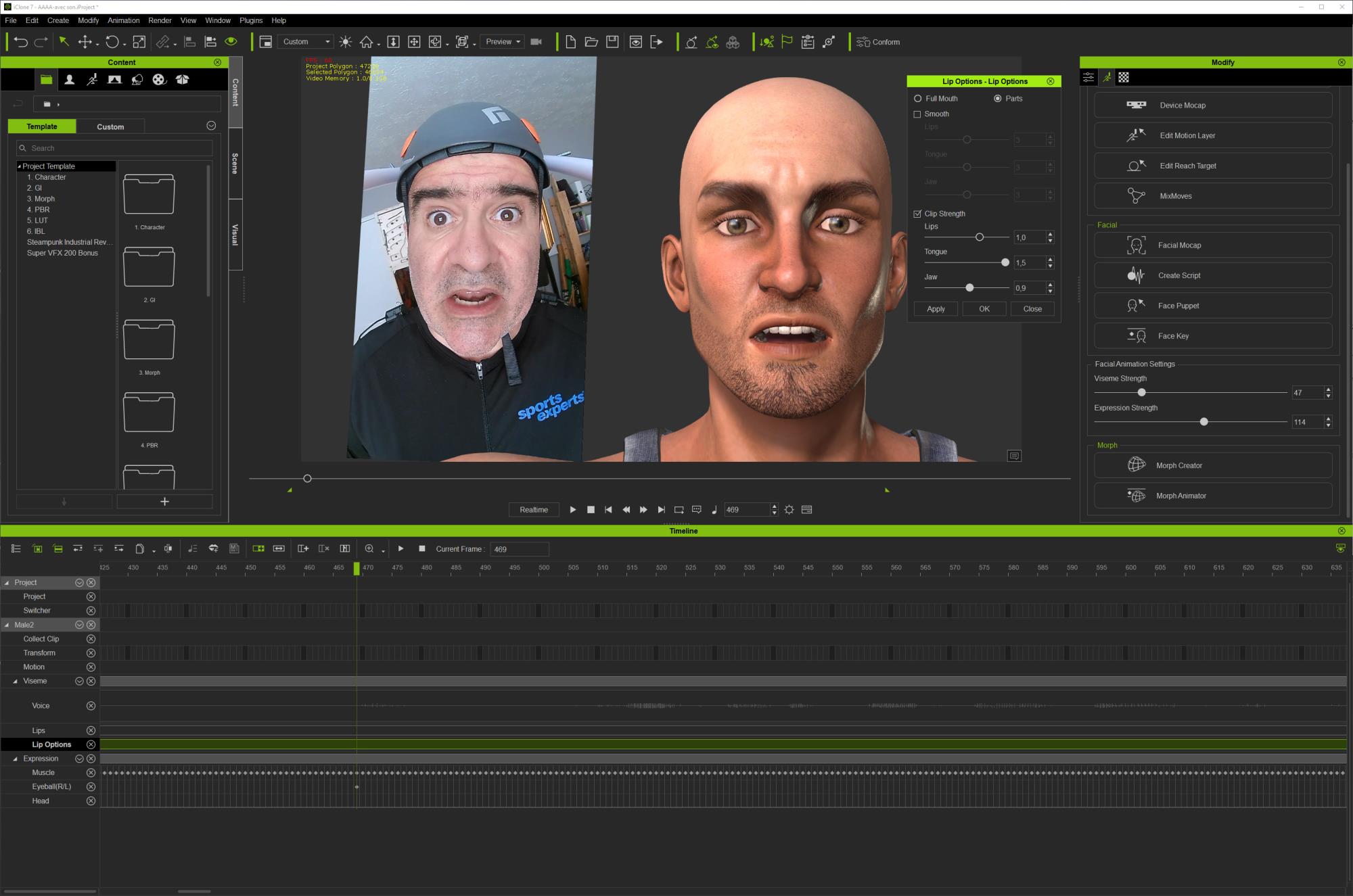Select Parts radio option

[997, 99]
